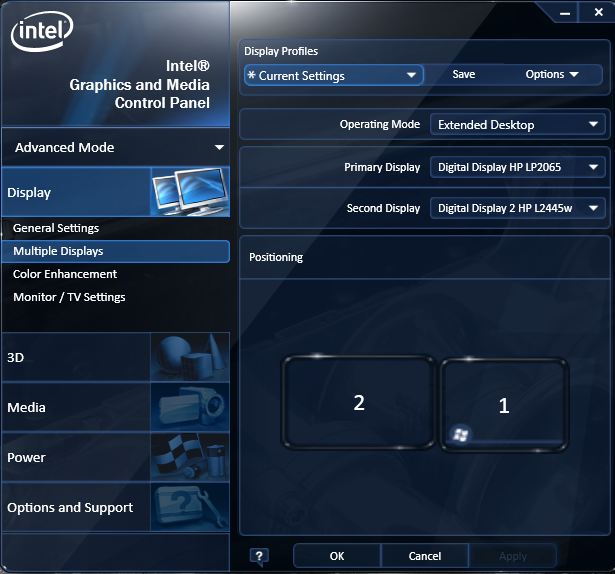Open the Options dropdown menu
The image size is (615, 574).
point(551,74)
